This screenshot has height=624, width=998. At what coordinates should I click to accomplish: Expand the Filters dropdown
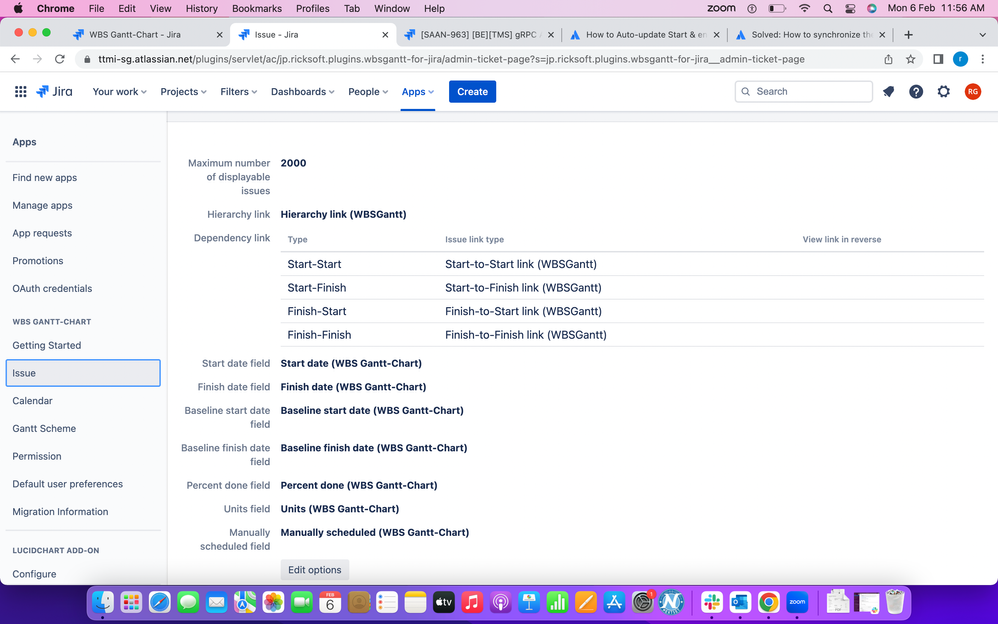[239, 92]
